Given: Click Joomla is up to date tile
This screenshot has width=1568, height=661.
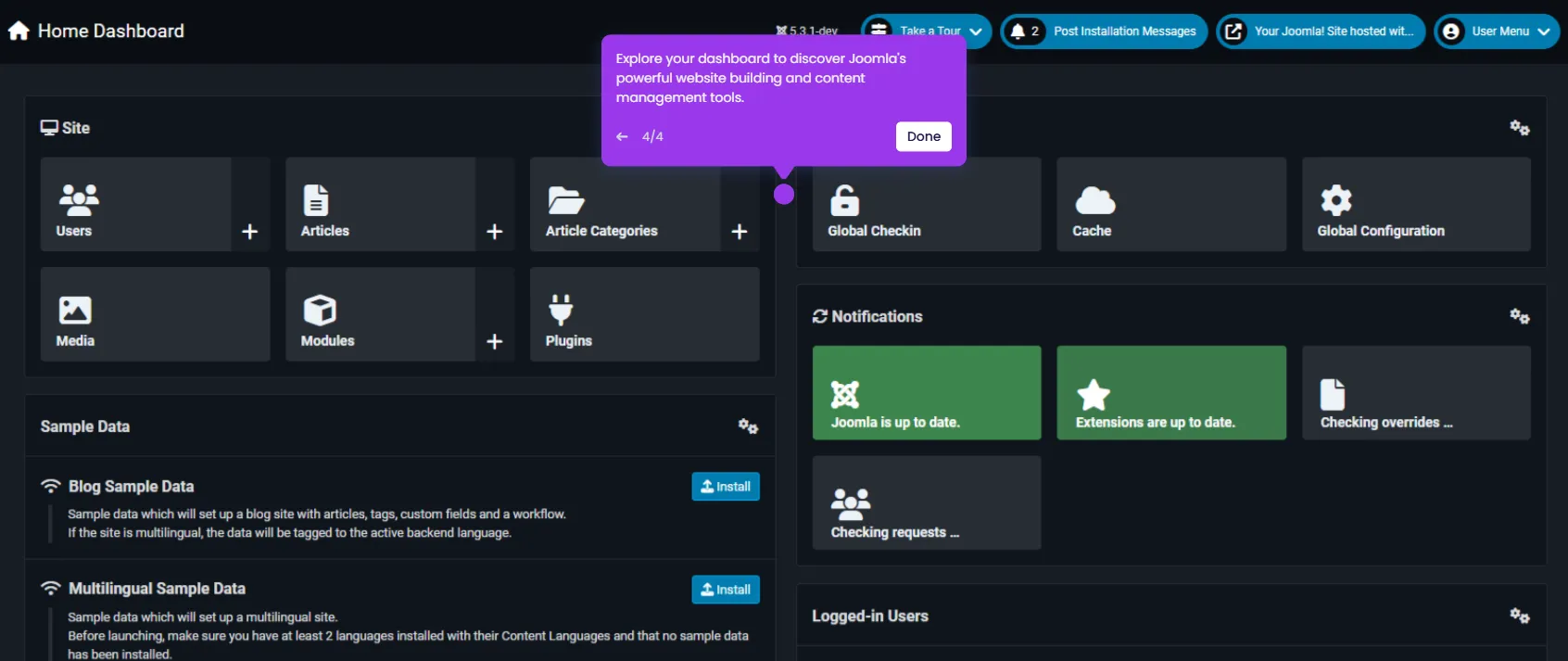Looking at the screenshot, I should 927,392.
